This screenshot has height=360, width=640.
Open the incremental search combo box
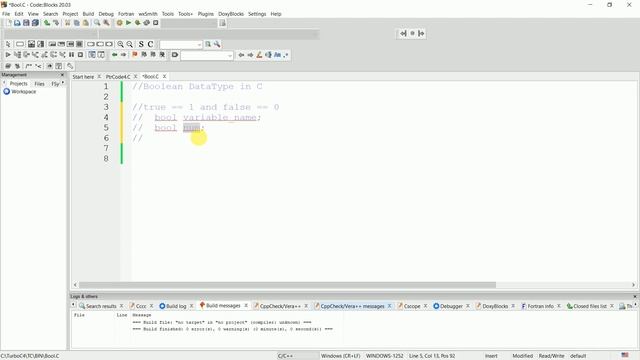(x=207, y=55)
